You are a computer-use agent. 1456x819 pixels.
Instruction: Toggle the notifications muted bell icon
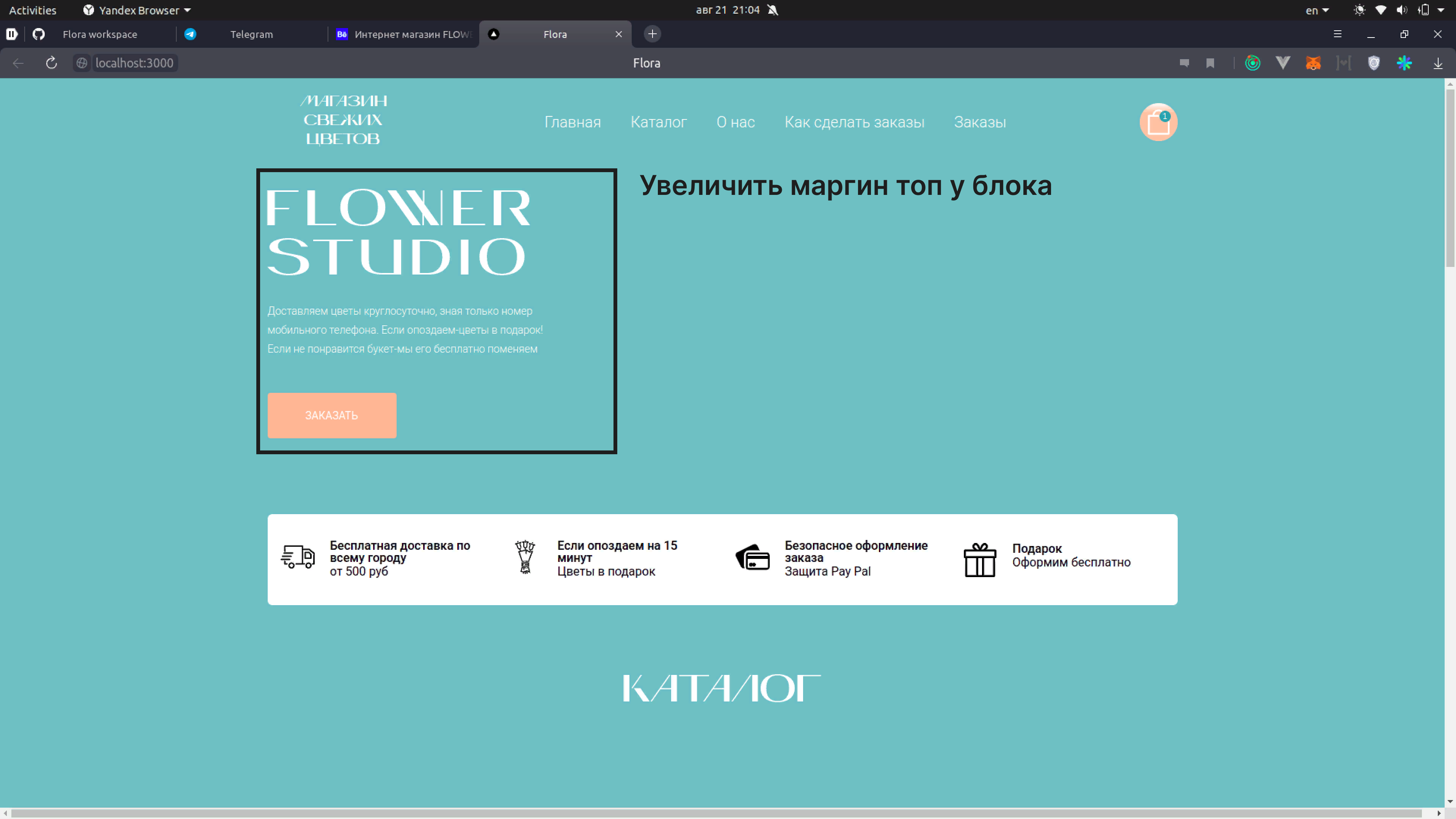(773, 9)
